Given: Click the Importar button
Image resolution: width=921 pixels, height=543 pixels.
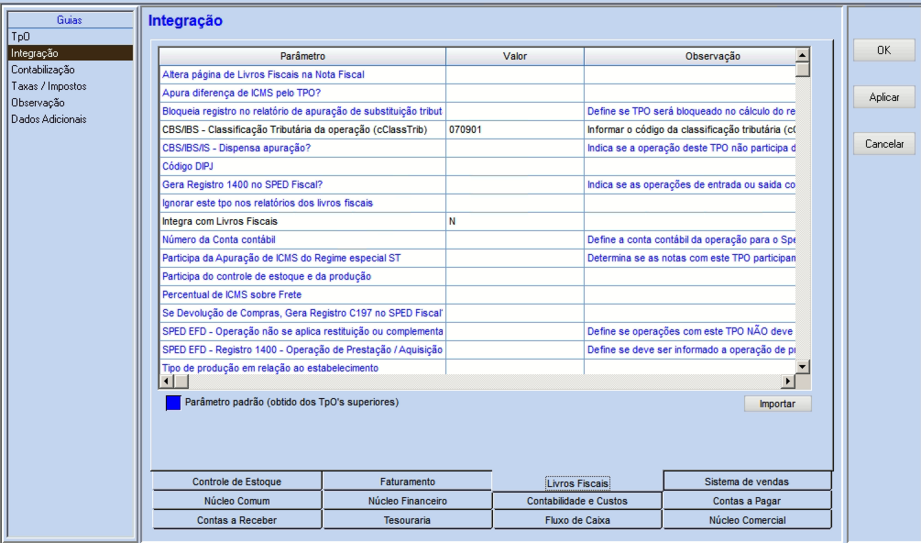Looking at the screenshot, I should pyautogui.click(x=777, y=404).
